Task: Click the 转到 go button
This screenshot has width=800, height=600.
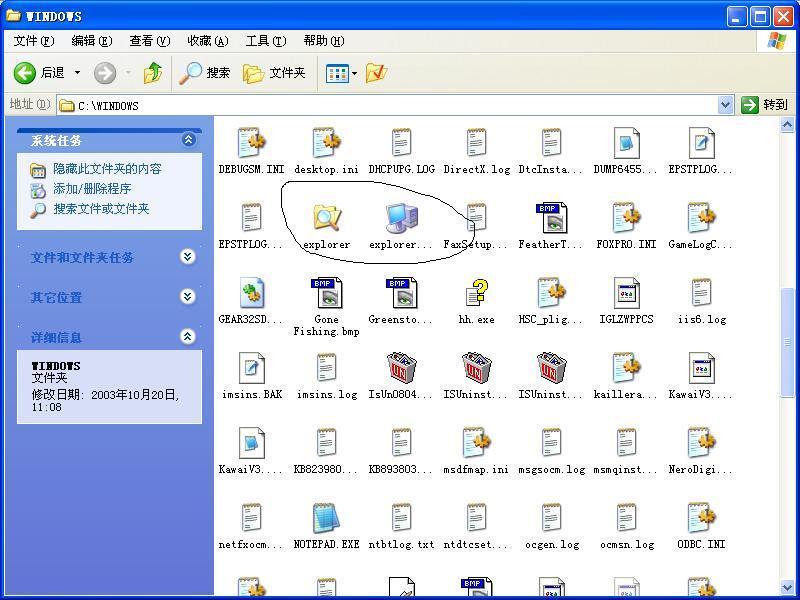Action: point(765,105)
